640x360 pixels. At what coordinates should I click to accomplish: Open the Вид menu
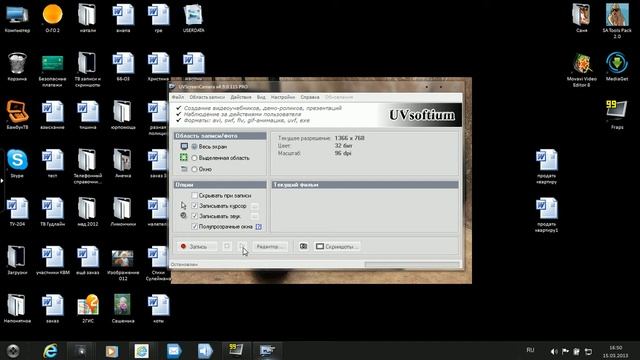[x=261, y=97]
